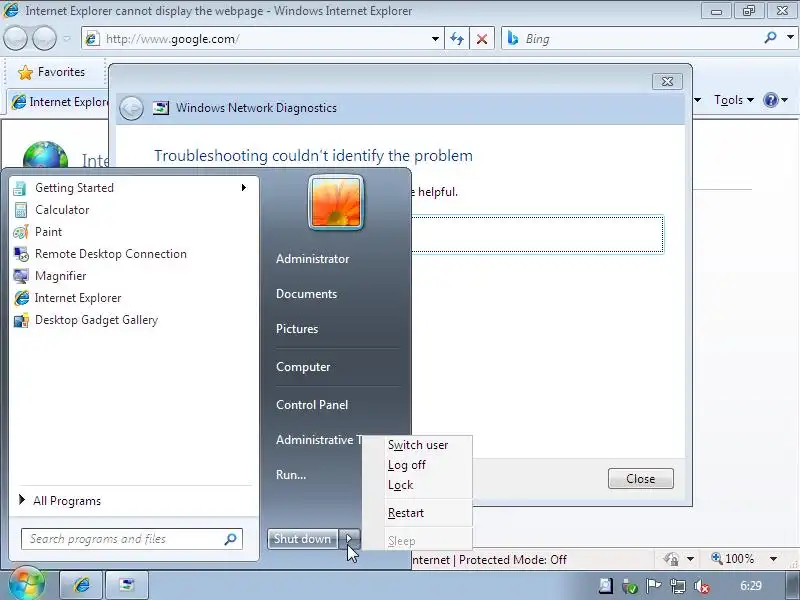Click the green shield tray icon

tap(630, 587)
